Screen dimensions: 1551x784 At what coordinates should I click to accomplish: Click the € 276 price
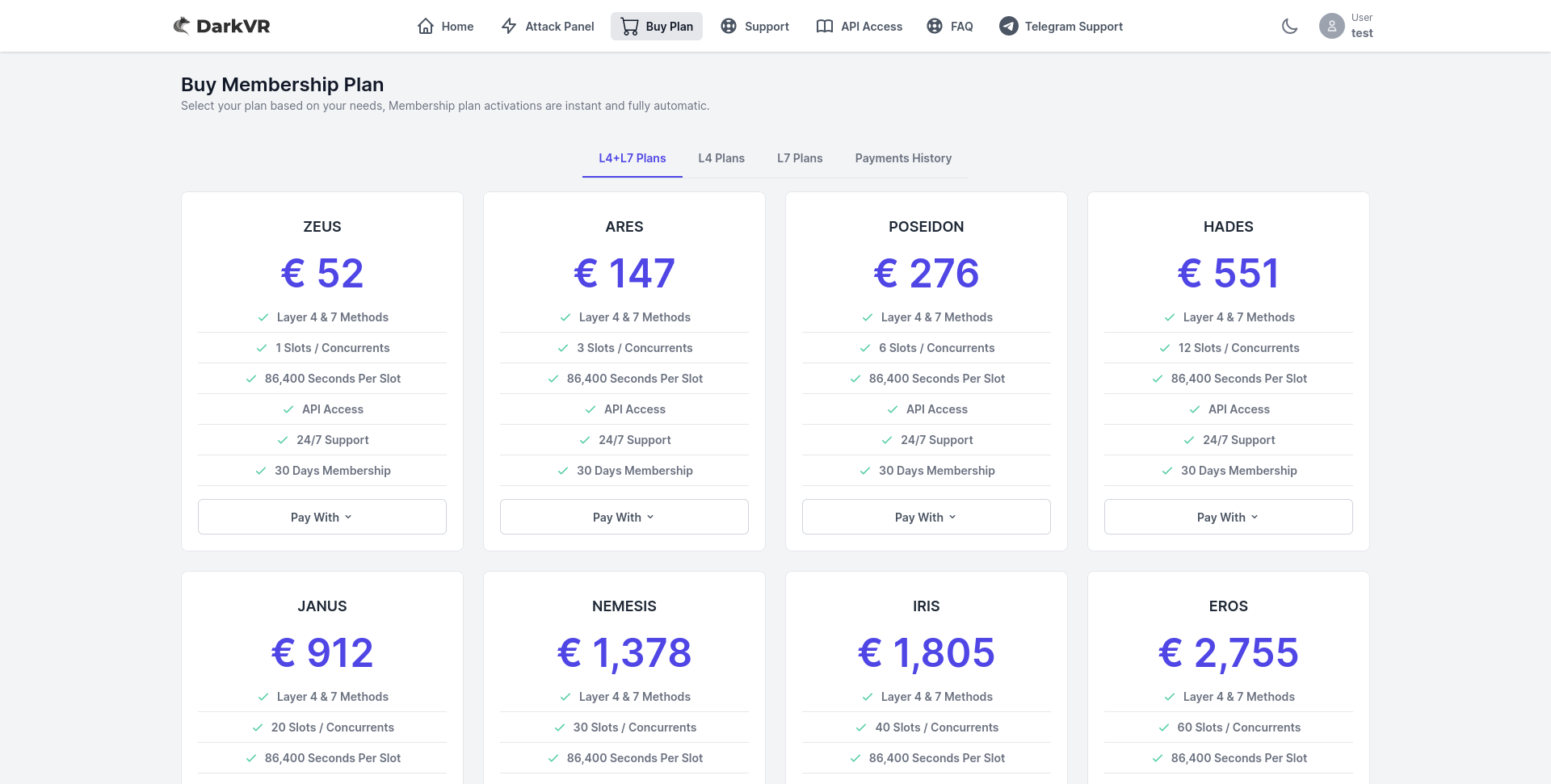click(x=927, y=273)
